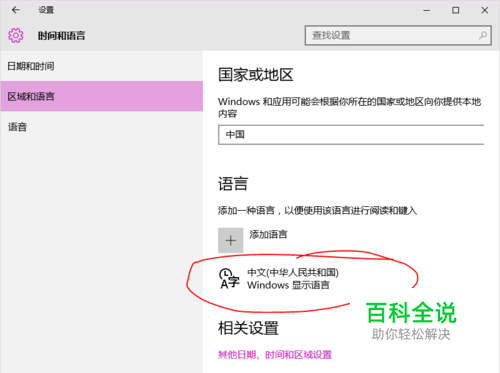The width and height of the screenshot is (500, 373).
Task: Click the search magnifier icon
Action: tap(483, 35)
